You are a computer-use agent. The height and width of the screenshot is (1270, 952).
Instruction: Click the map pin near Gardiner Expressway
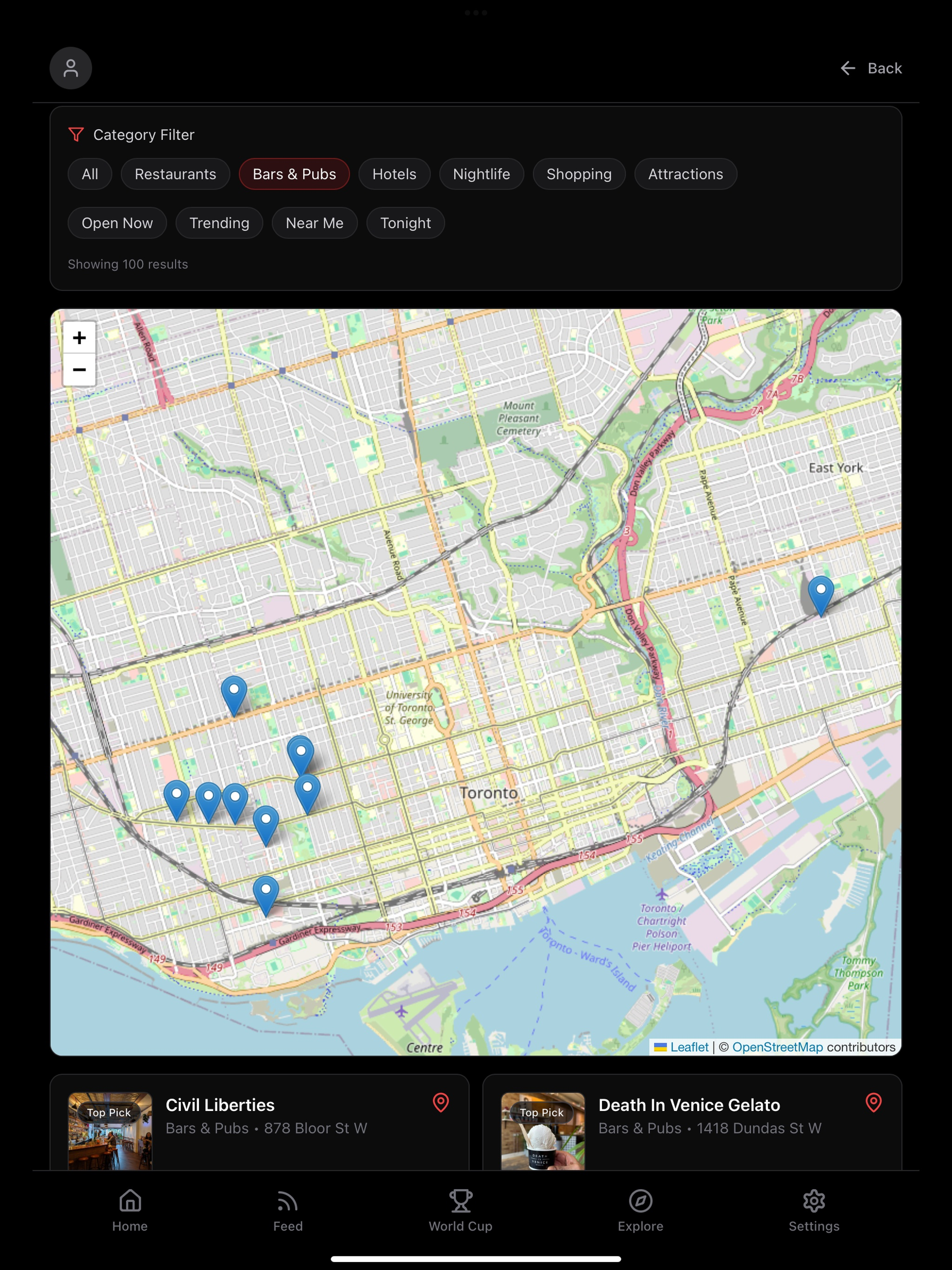tap(266, 896)
